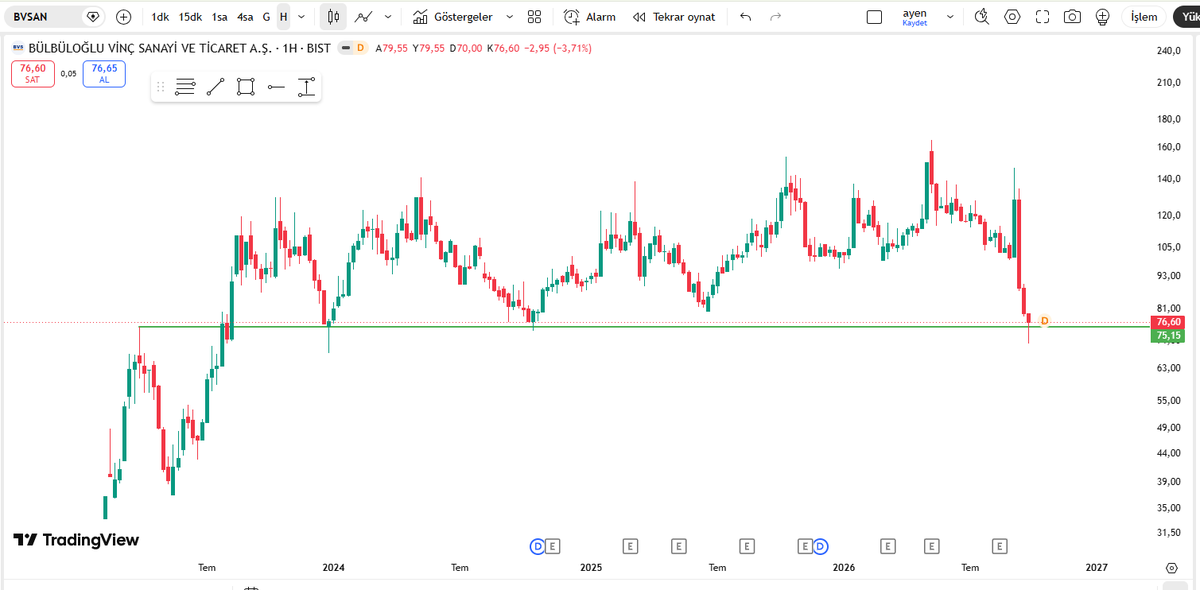
Task: Switch to 4sa timeframe
Action: 245,17
